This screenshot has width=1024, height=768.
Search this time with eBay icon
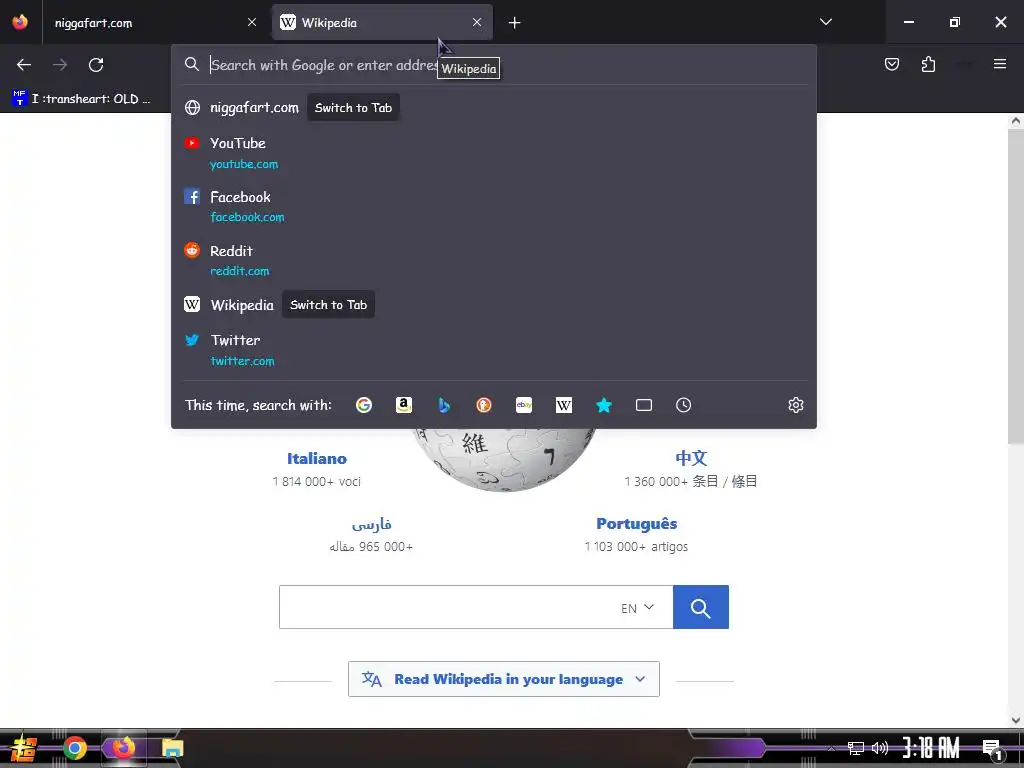524,405
